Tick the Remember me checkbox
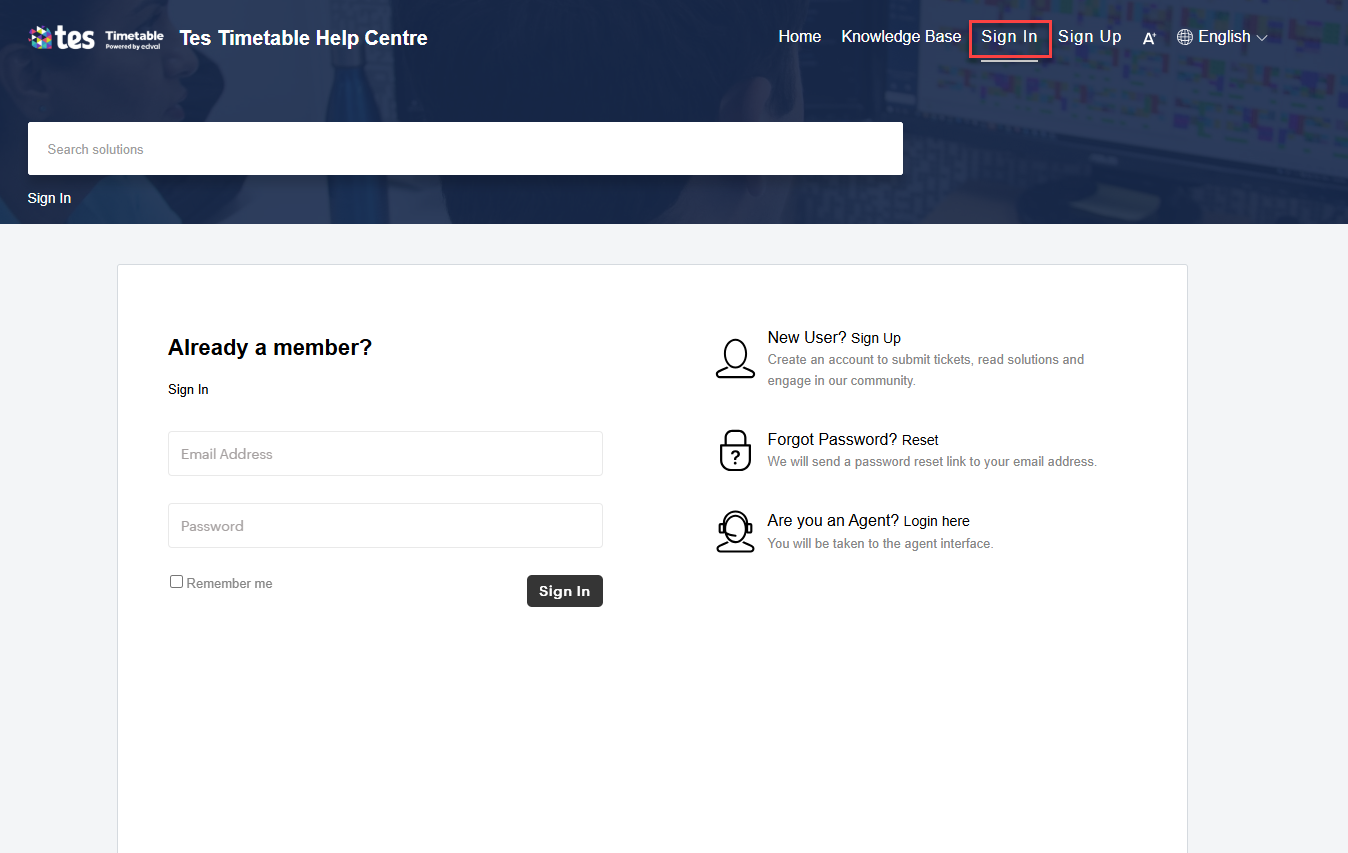 (176, 581)
